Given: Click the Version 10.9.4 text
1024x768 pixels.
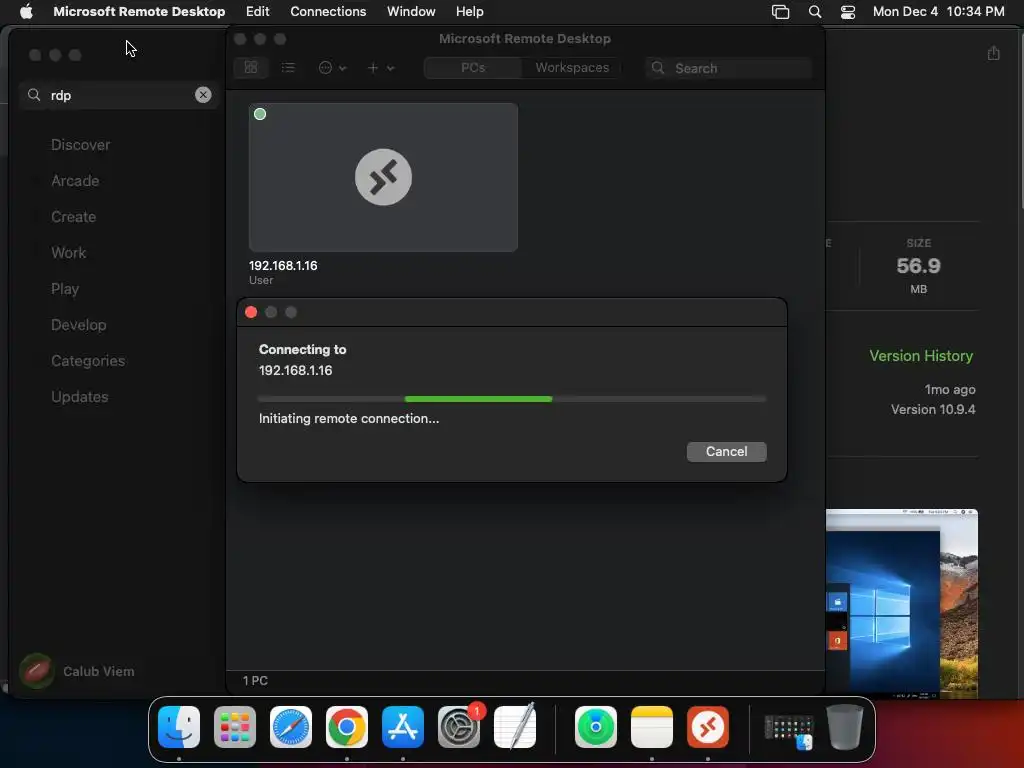Looking at the screenshot, I should pyautogui.click(x=933, y=409).
